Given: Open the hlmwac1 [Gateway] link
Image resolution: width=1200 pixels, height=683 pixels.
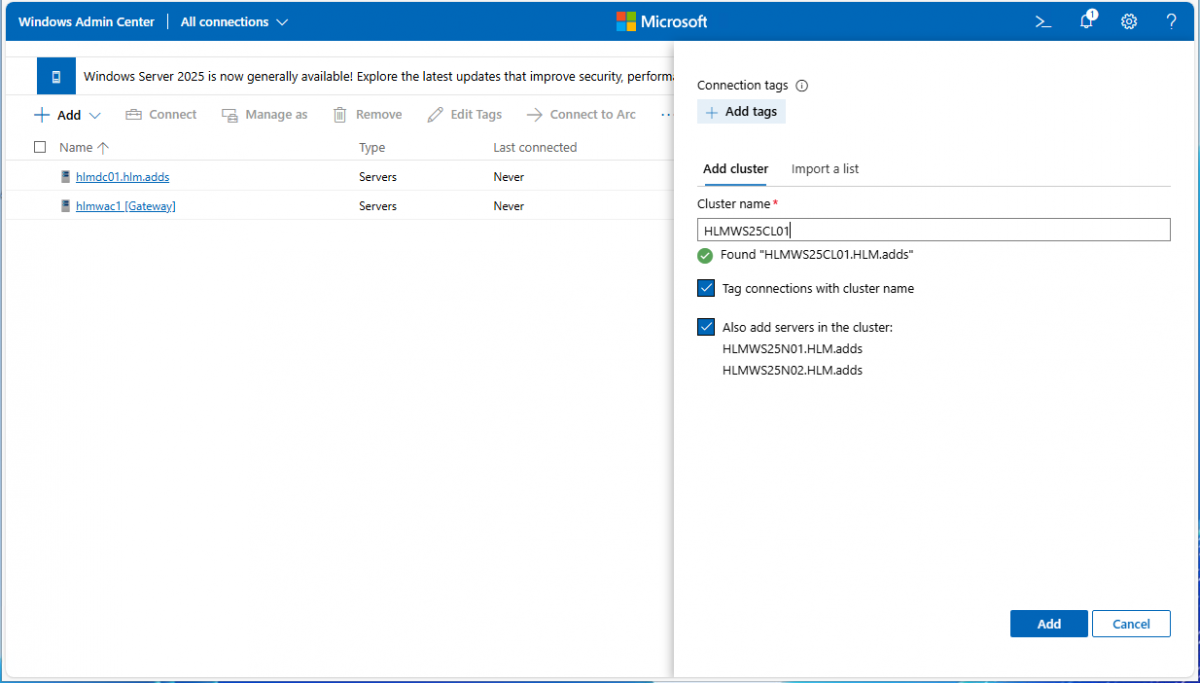Looking at the screenshot, I should [125, 206].
